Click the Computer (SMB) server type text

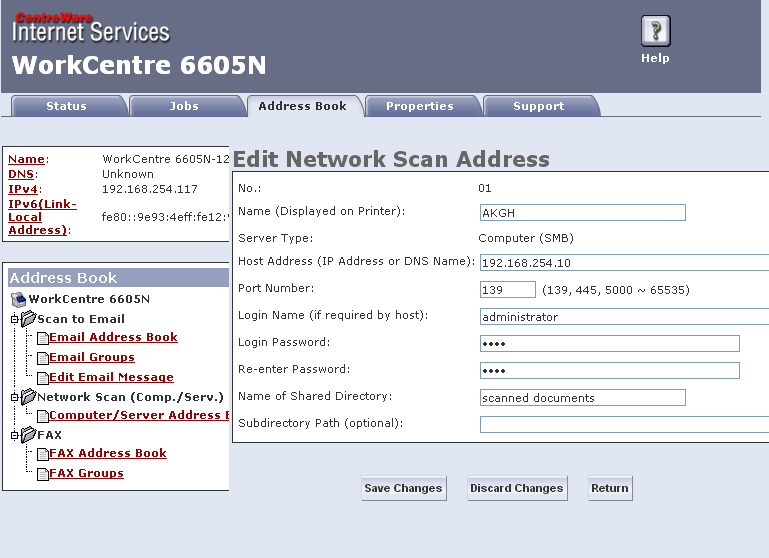click(x=526, y=238)
